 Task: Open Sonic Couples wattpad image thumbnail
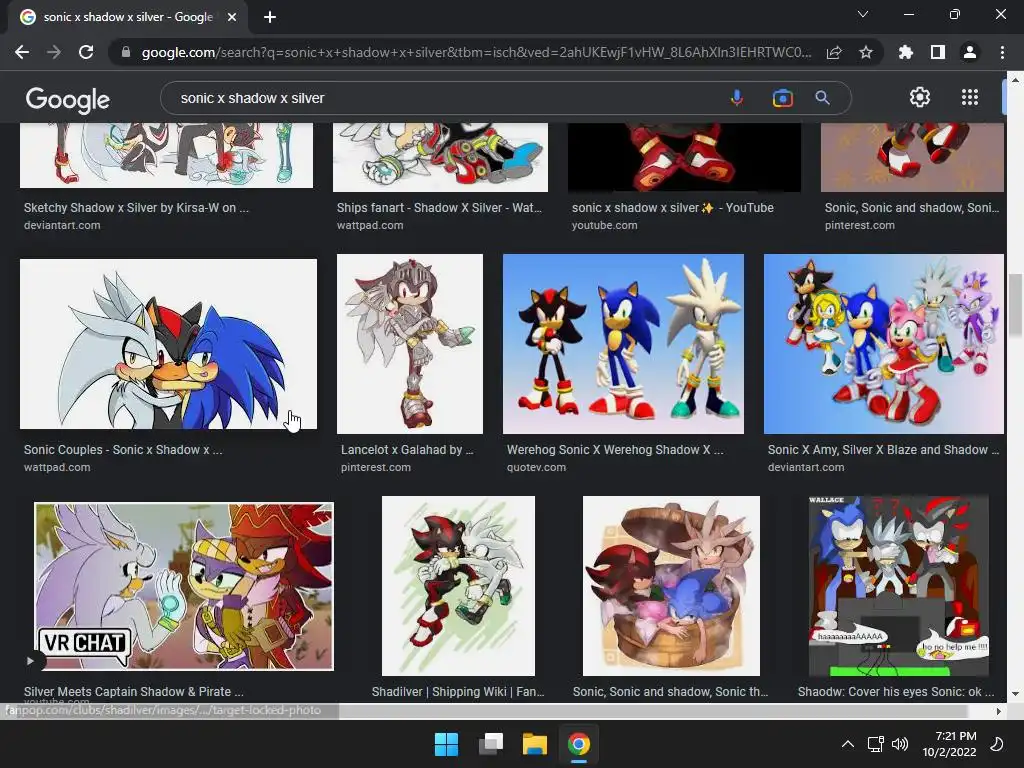[168, 344]
